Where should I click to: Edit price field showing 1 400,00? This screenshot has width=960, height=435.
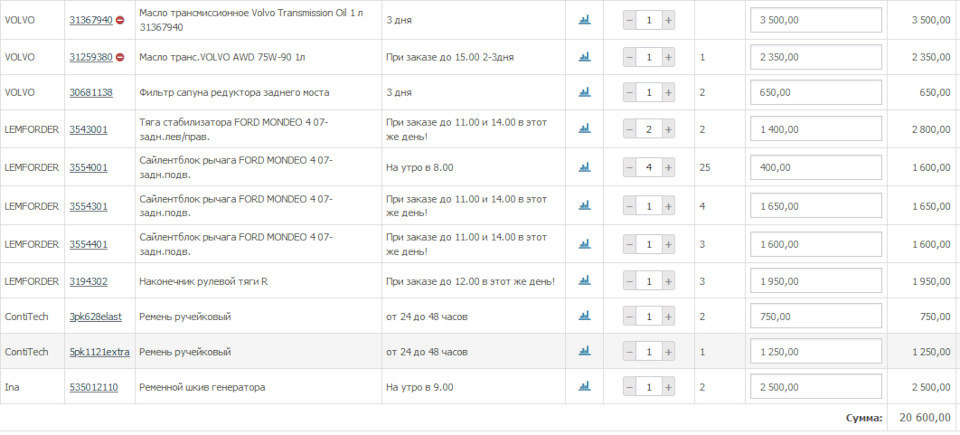[816, 129]
